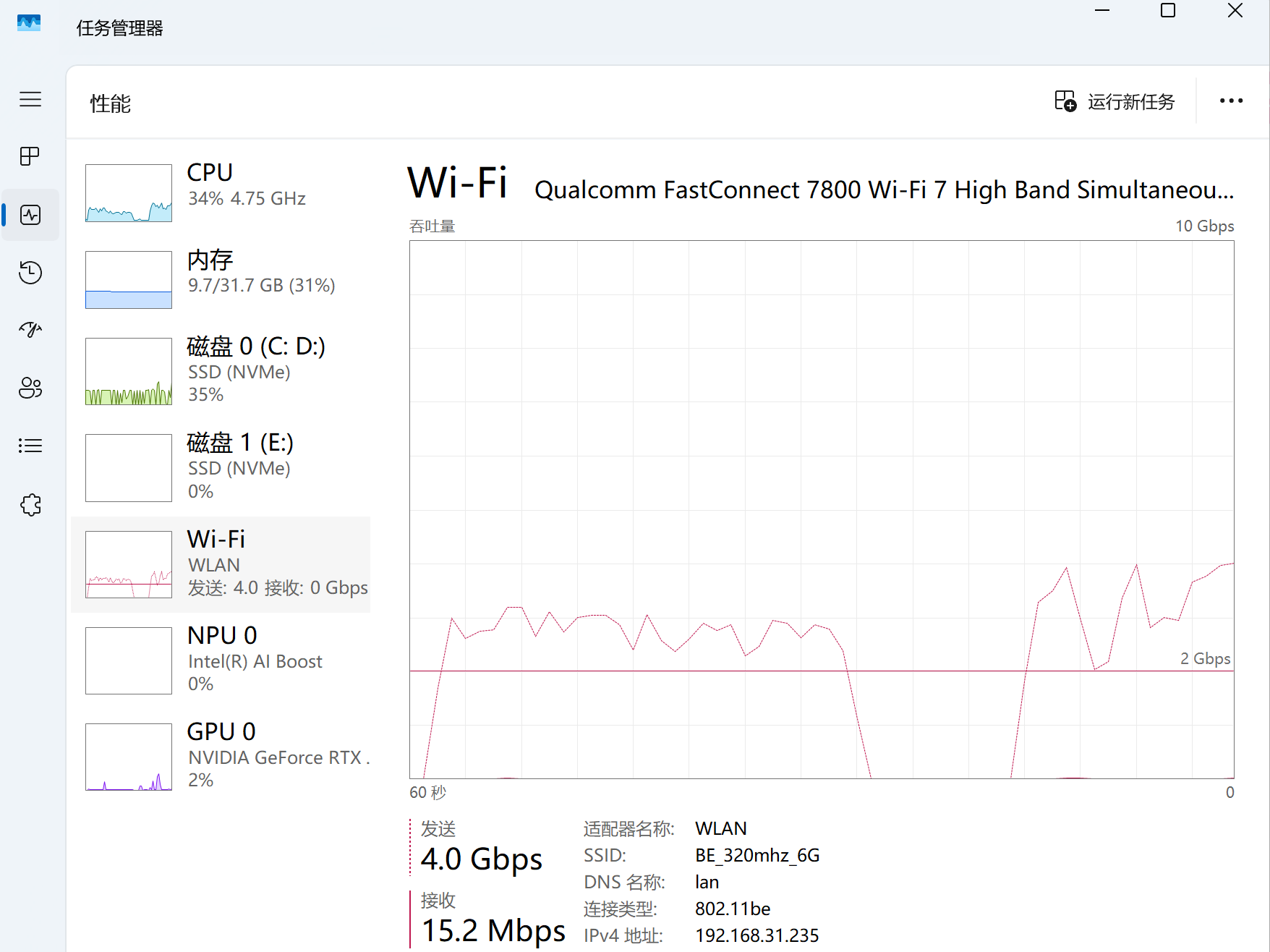Select the Performance page icon

tap(30, 215)
